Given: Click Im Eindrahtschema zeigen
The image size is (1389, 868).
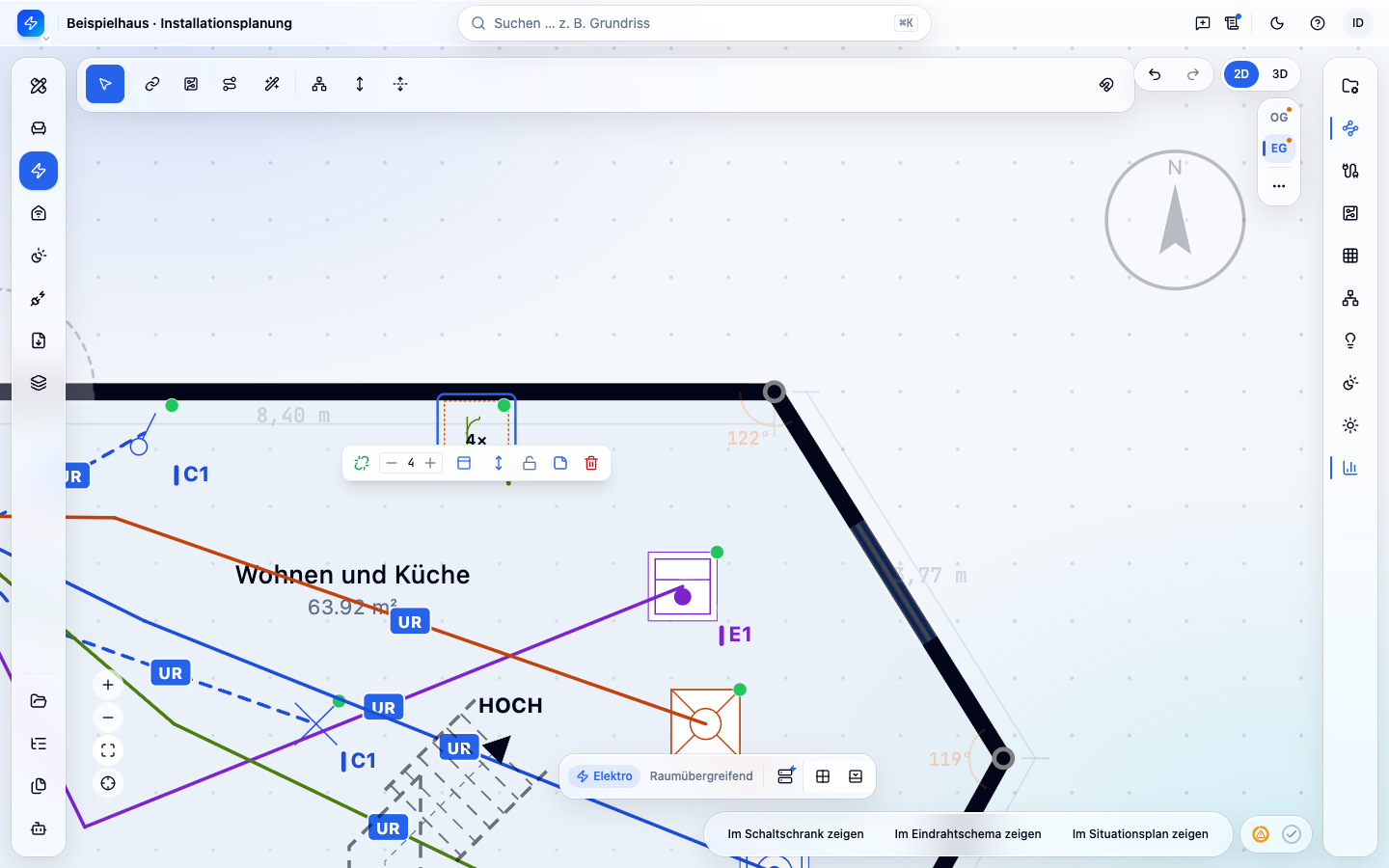Looking at the screenshot, I should (967, 834).
